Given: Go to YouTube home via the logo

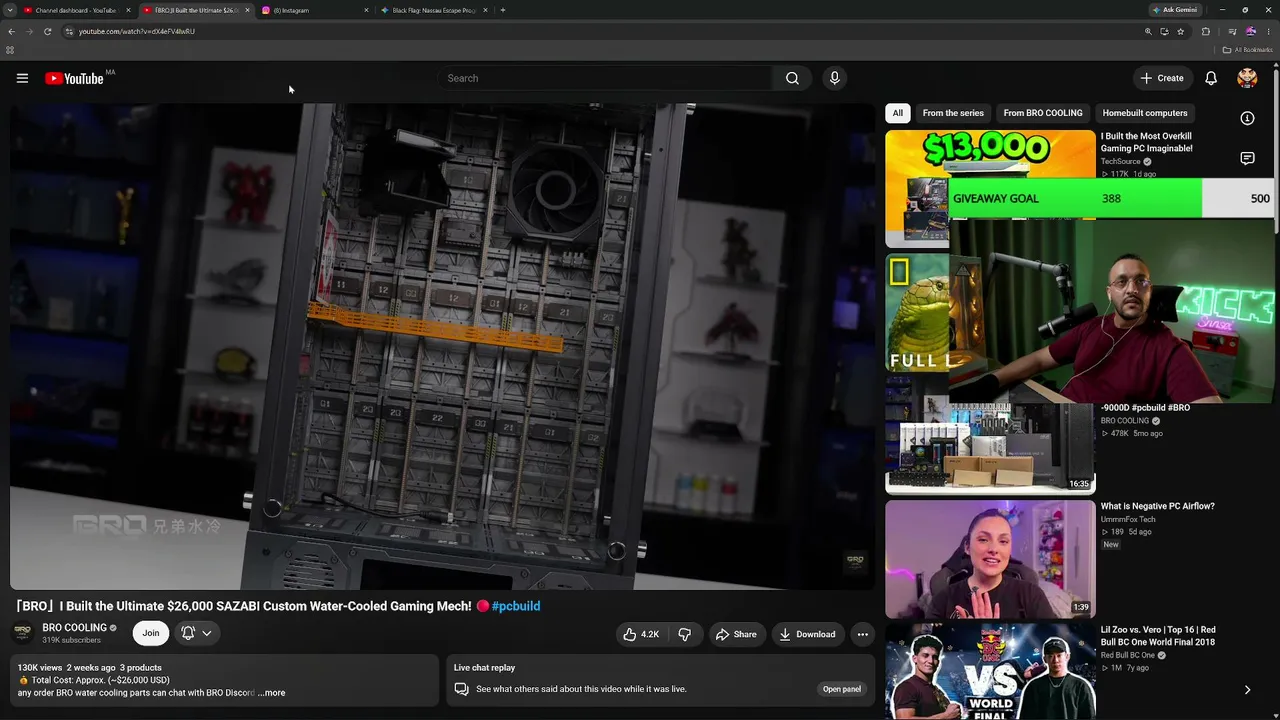Looking at the screenshot, I should [75, 78].
